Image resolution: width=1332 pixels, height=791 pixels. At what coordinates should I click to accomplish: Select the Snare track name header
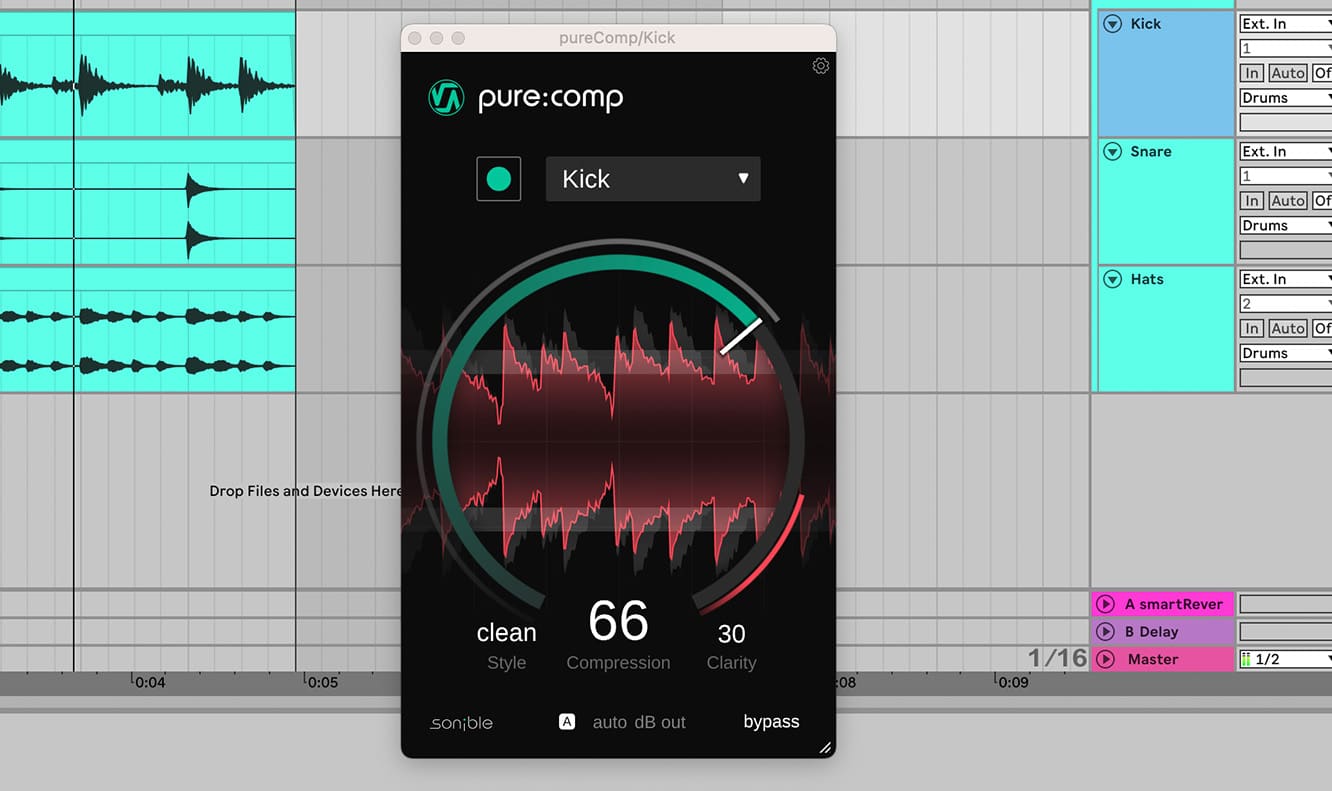point(1150,152)
